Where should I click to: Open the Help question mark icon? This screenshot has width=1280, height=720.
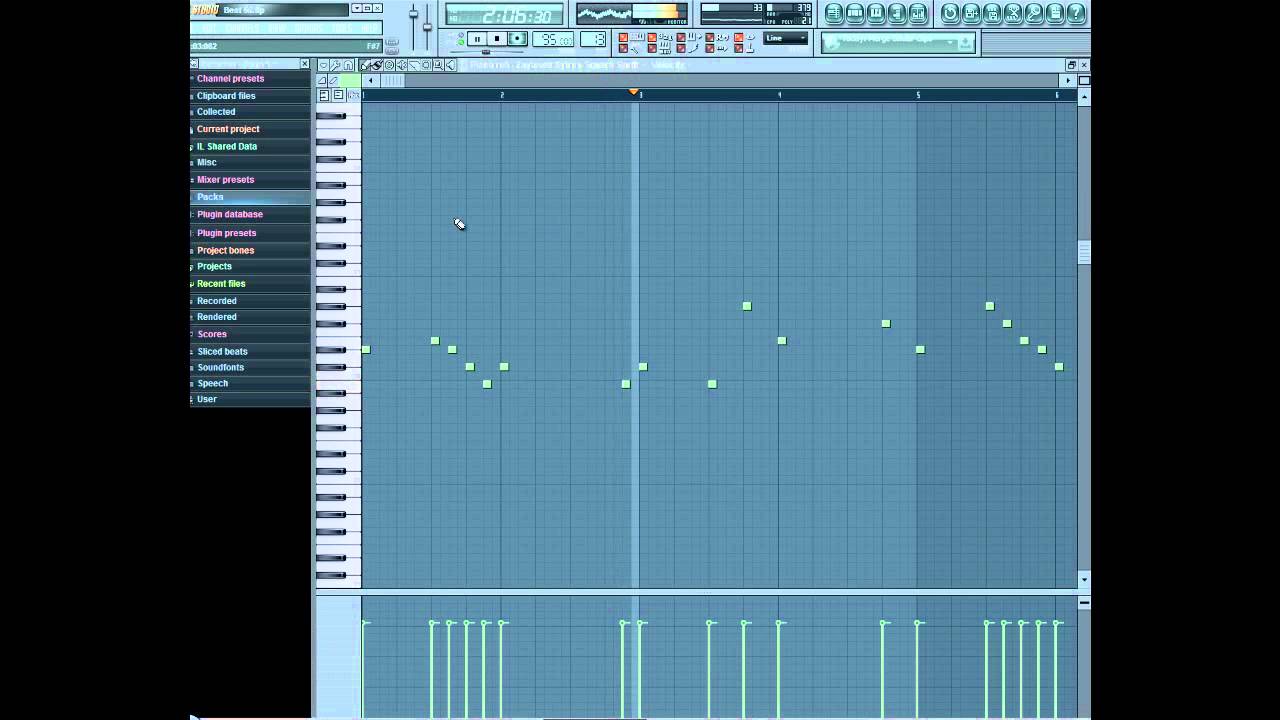tap(1076, 13)
